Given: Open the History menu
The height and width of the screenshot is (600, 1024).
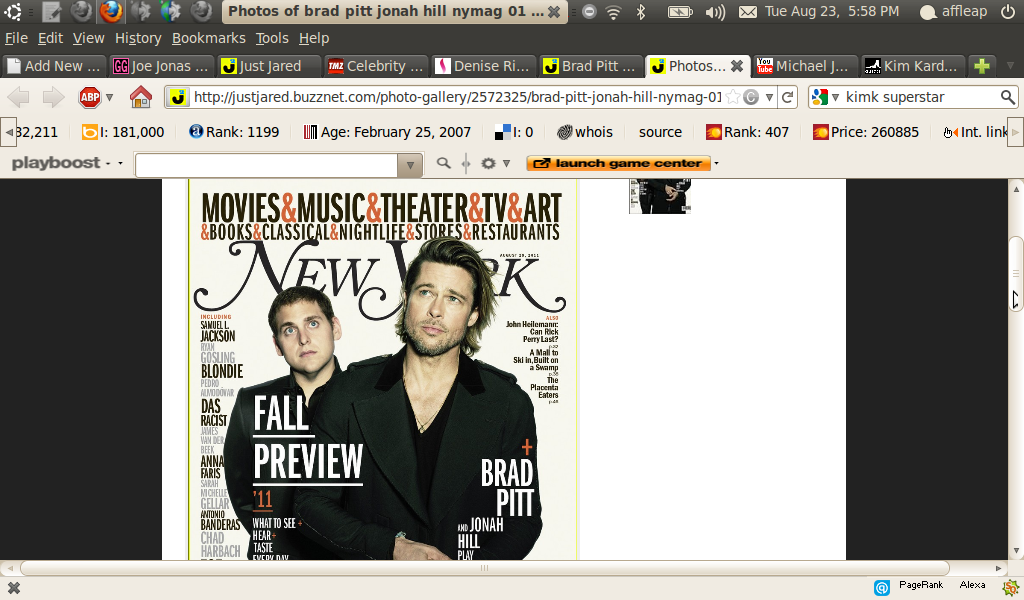Looking at the screenshot, I should point(138,39).
